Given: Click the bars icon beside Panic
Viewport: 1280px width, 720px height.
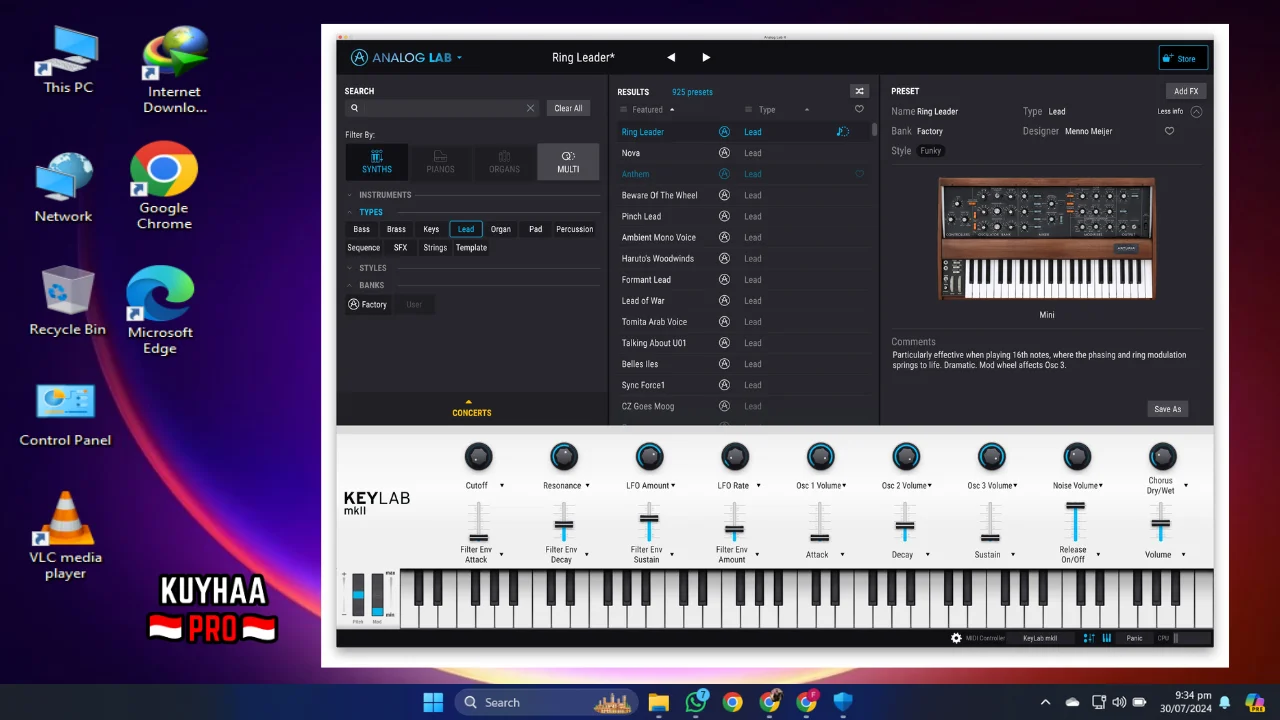Looking at the screenshot, I should pyautogui.click(x=1107, y=638).
